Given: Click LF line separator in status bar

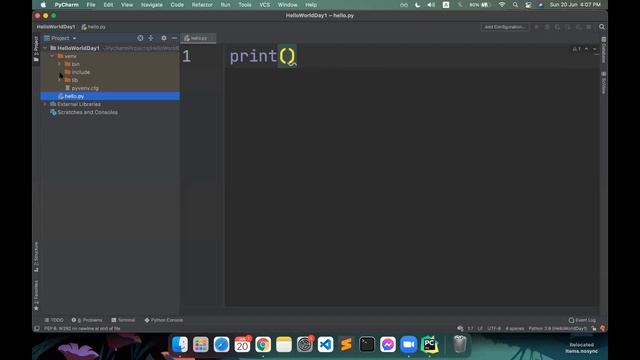Looking at the screenshot, I should tap(480, 329).
